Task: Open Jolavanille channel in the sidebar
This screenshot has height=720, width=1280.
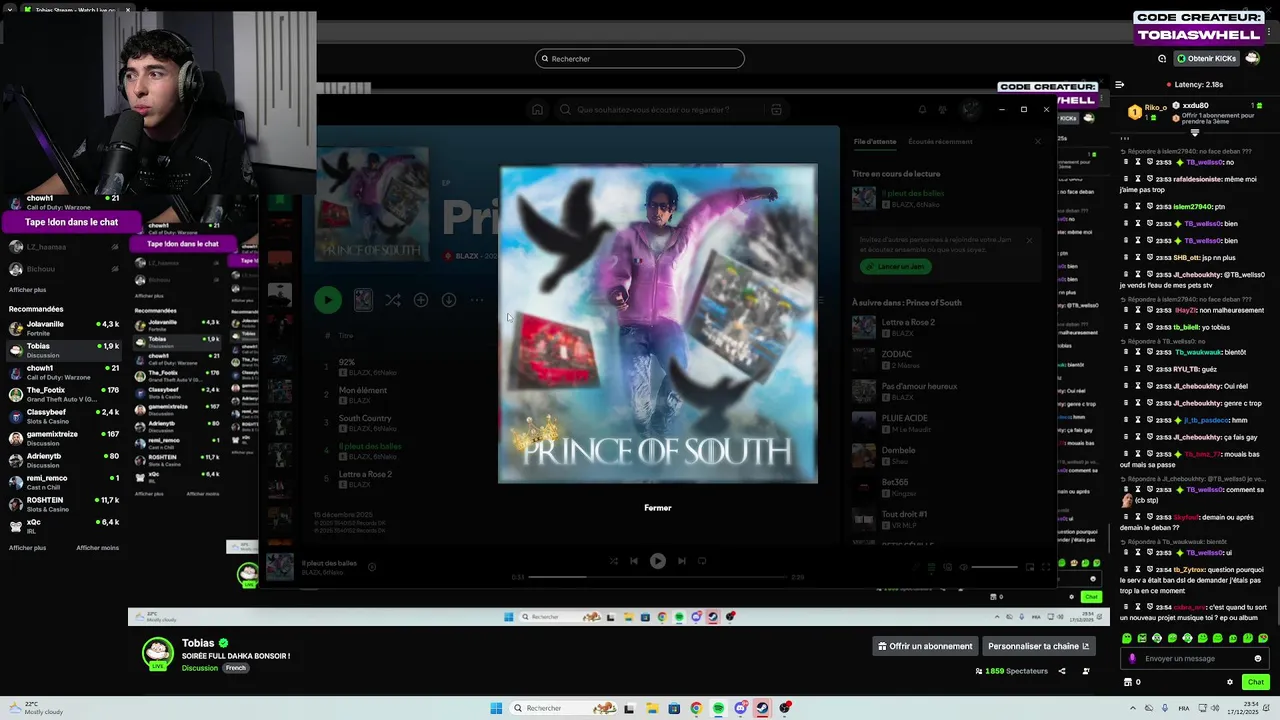Action: tap(64, 328)
